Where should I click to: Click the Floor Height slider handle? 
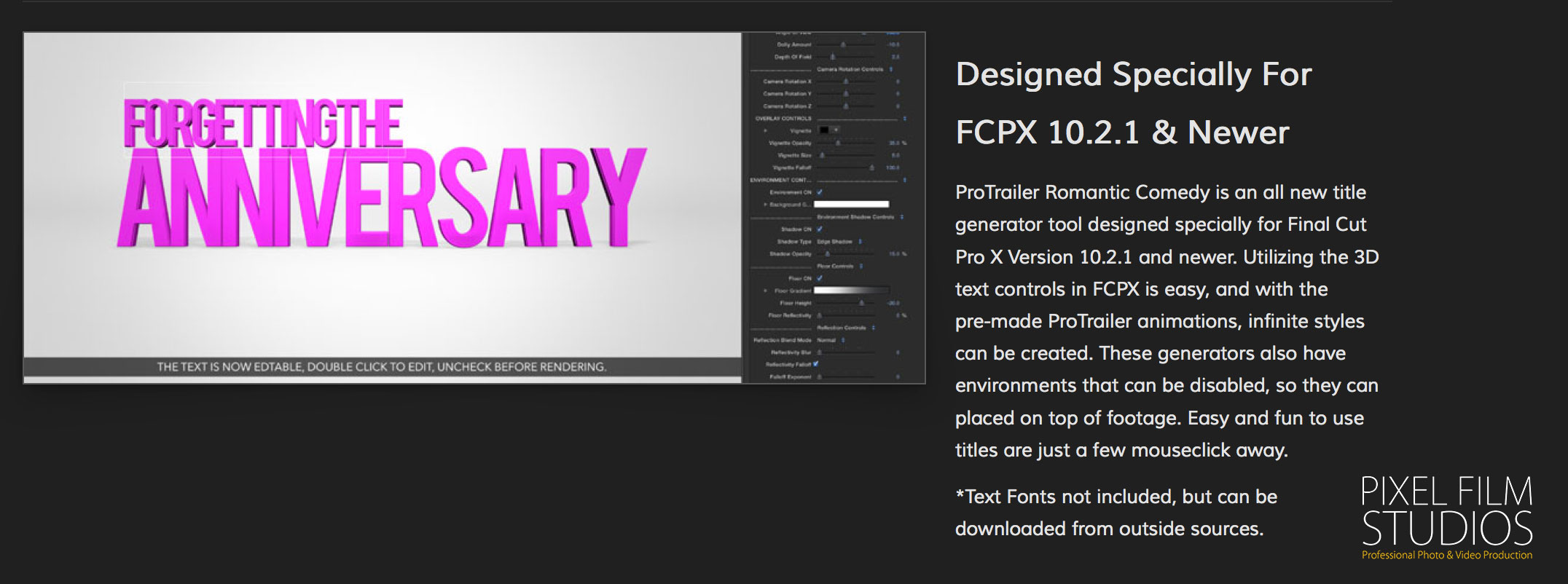[x=861, y=303]
